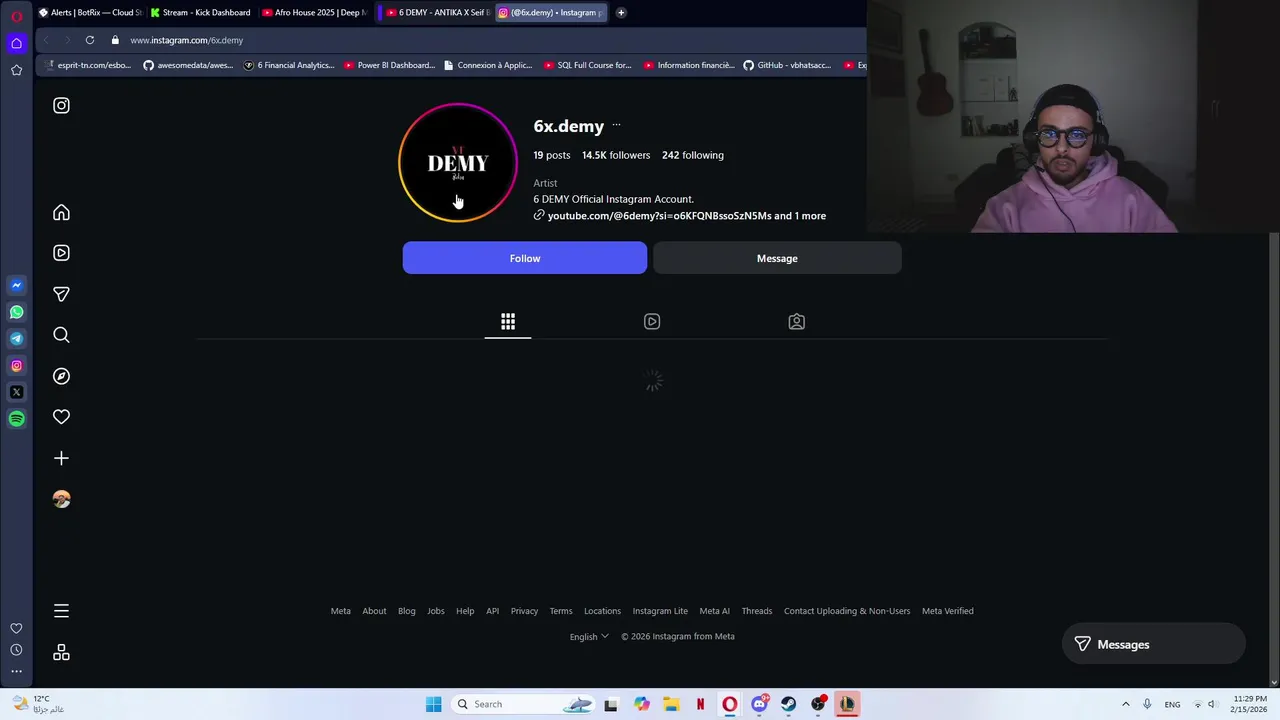
Task: Create new post with plus icon
Action: [x=61, y=458]
